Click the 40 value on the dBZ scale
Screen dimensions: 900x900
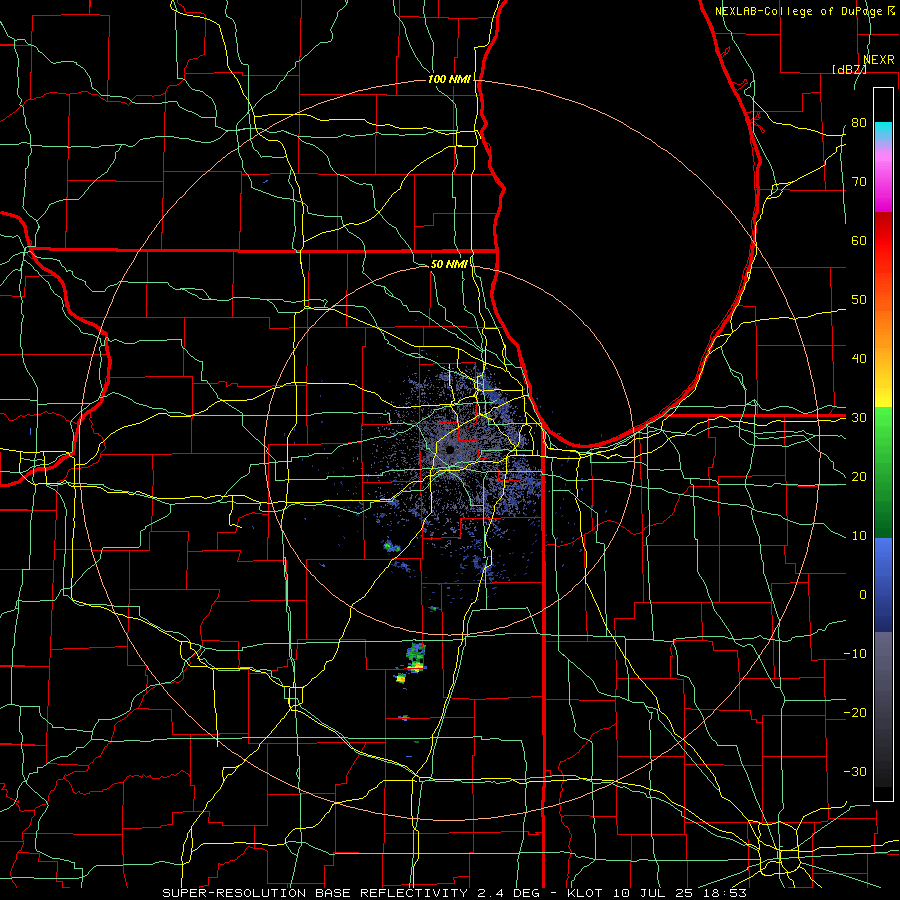point(859,359)
